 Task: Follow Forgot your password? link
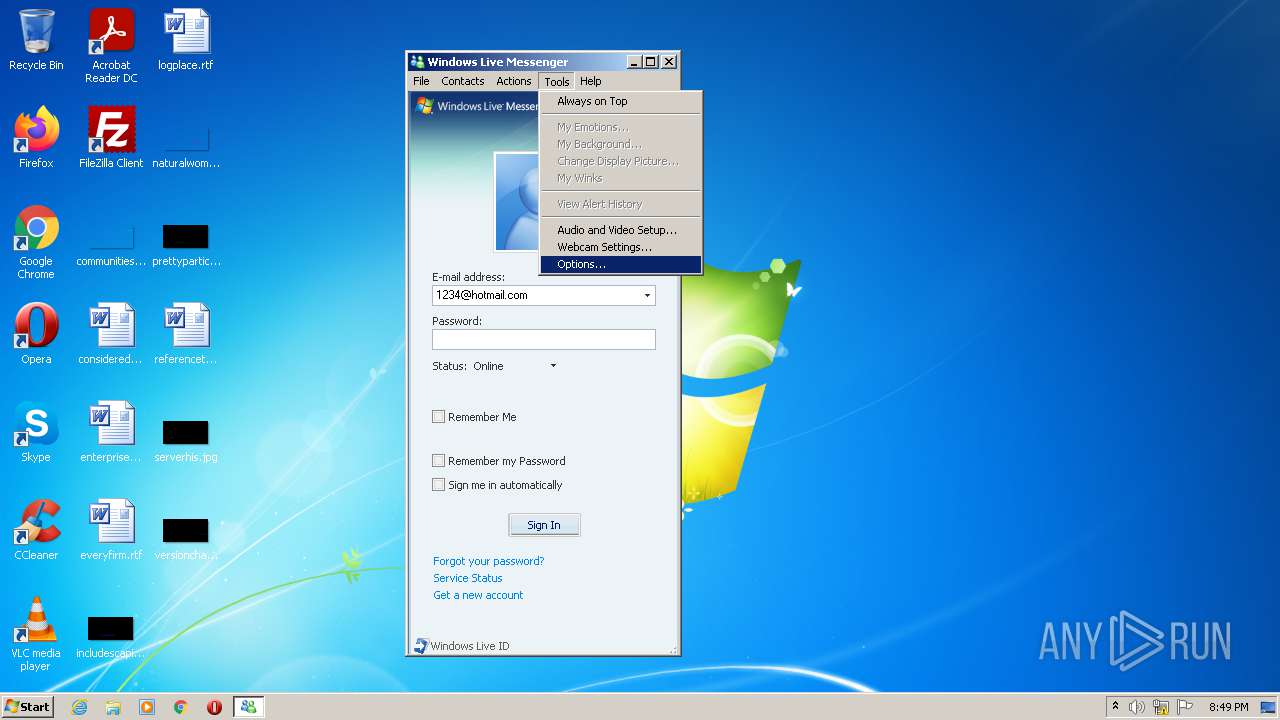(x=489, y=561)
